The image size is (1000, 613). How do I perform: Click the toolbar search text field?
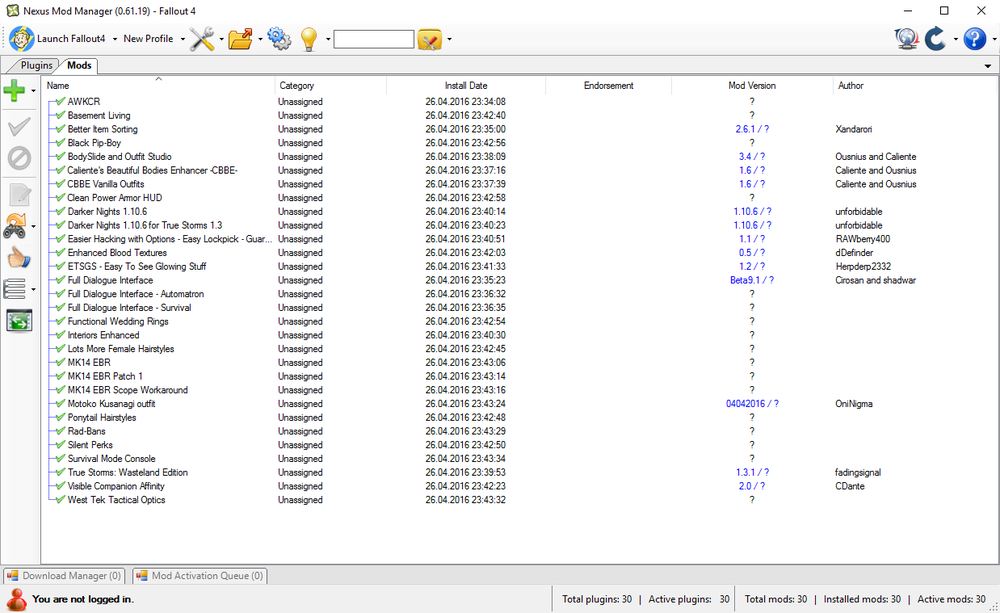tap(374, 40)
